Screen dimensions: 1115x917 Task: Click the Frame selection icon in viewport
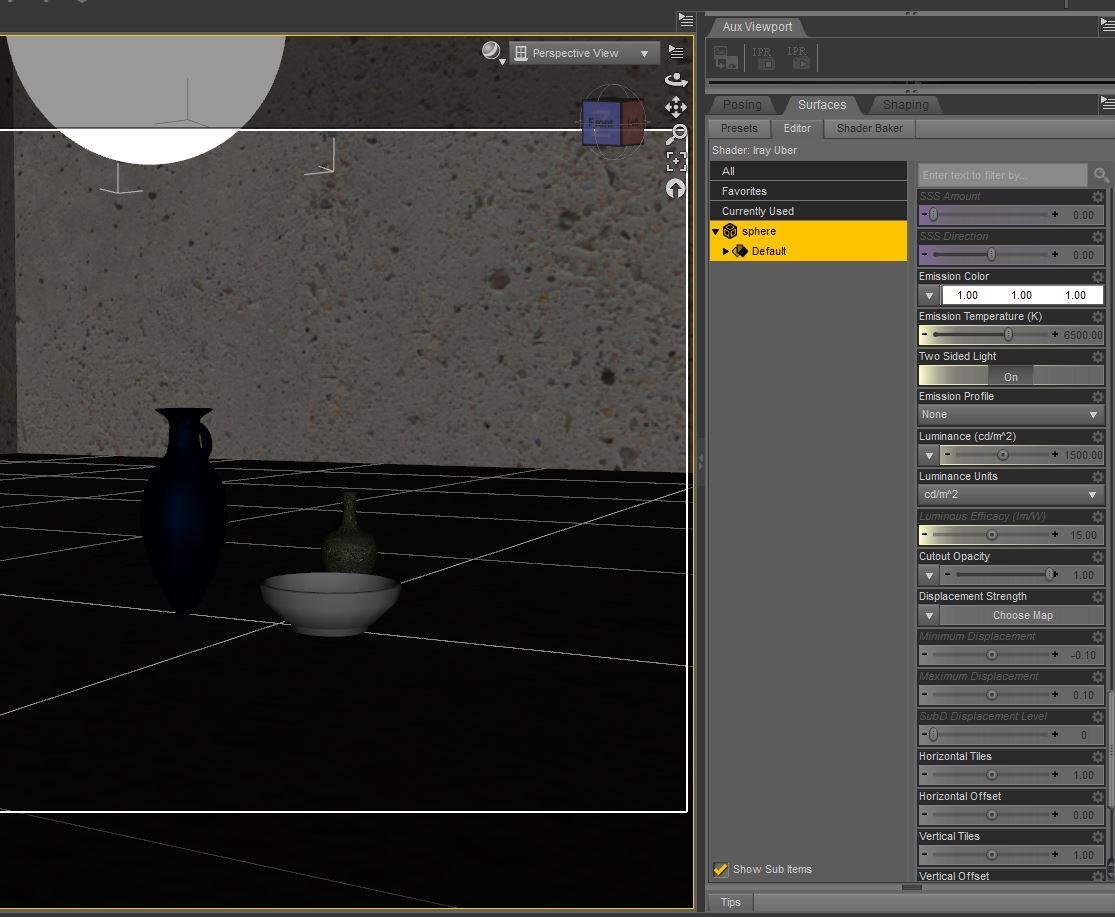676,161
